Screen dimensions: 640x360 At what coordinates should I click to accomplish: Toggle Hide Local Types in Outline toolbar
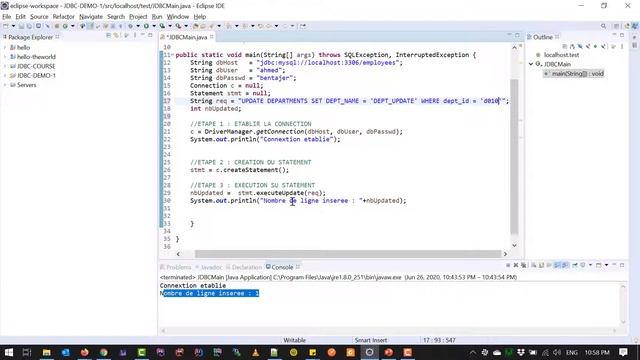point(603,47)
